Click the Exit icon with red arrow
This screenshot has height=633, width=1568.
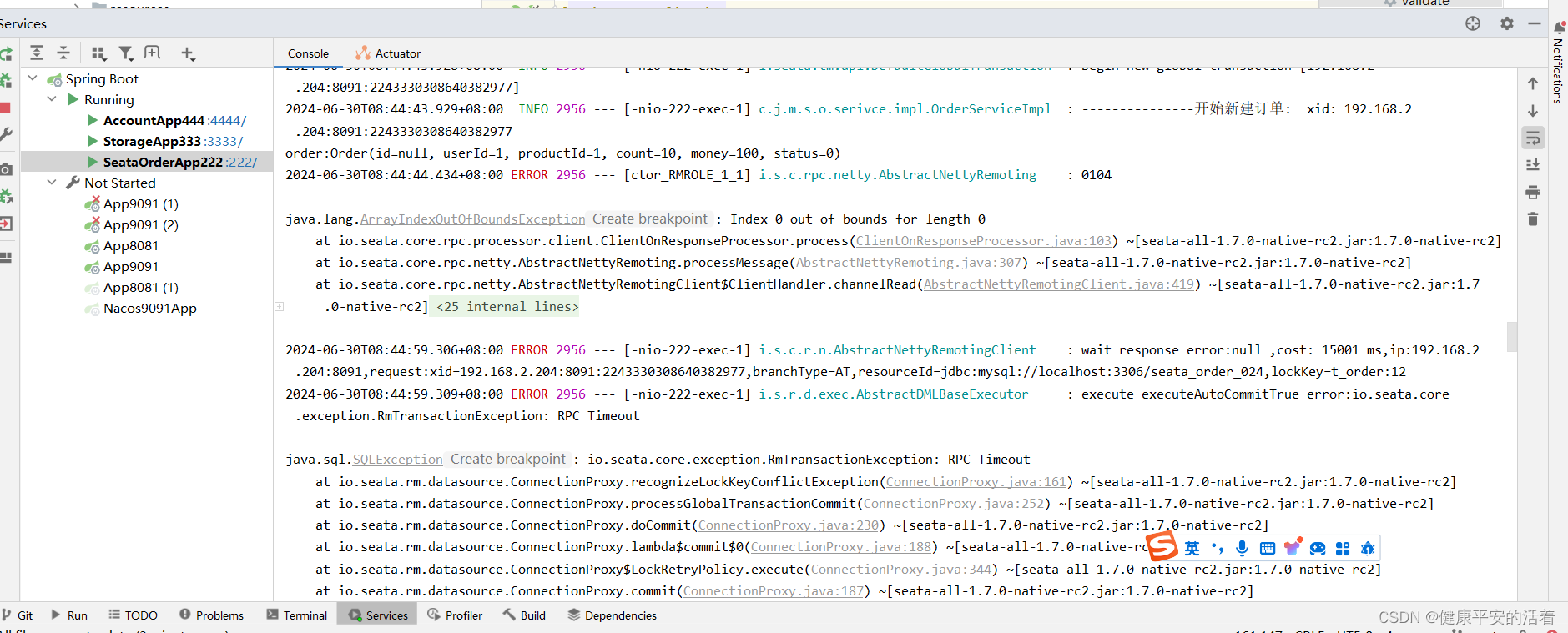6,224
